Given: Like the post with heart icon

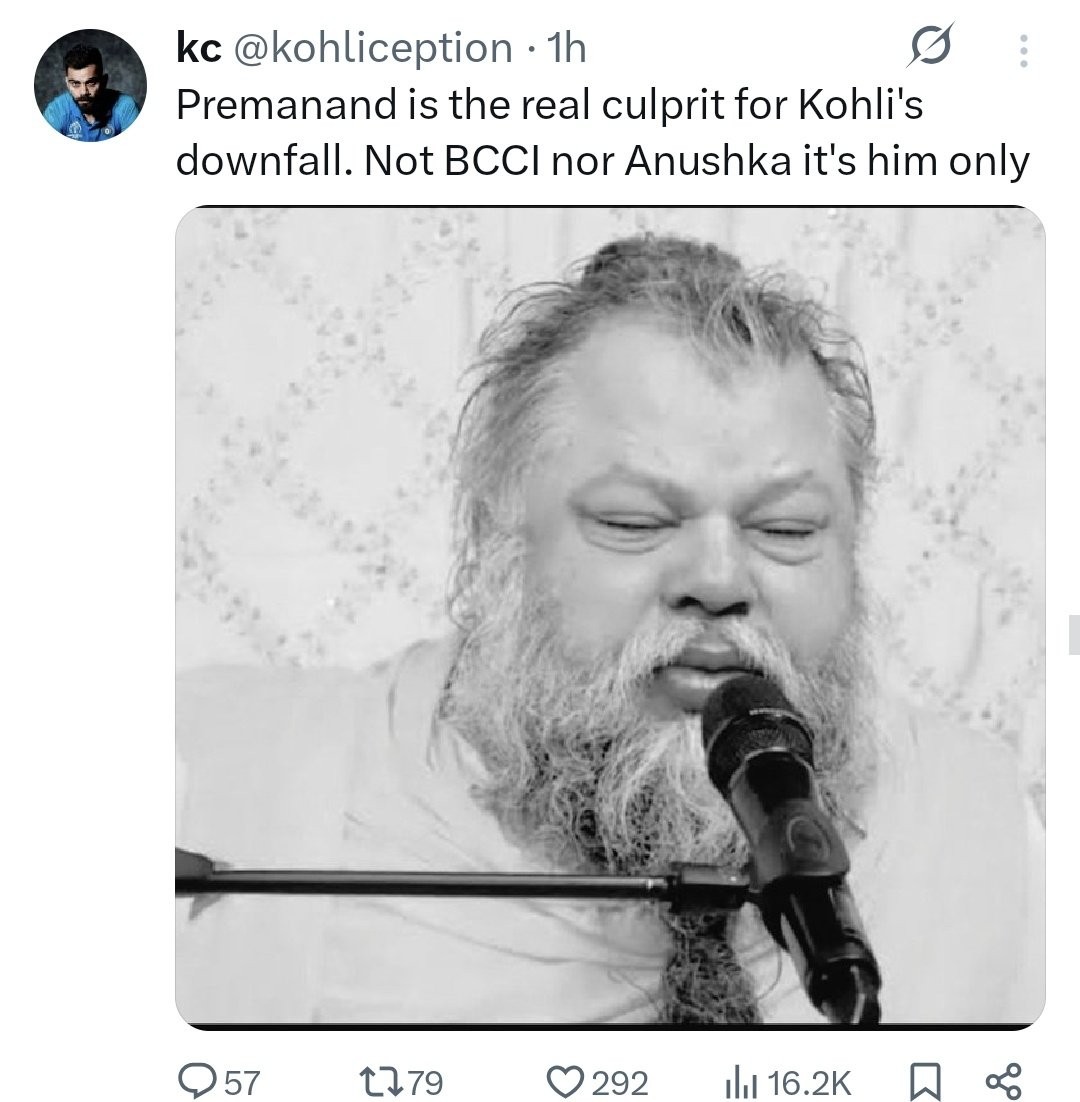Looking at the screenshot, I should (x=564, y=1081).
